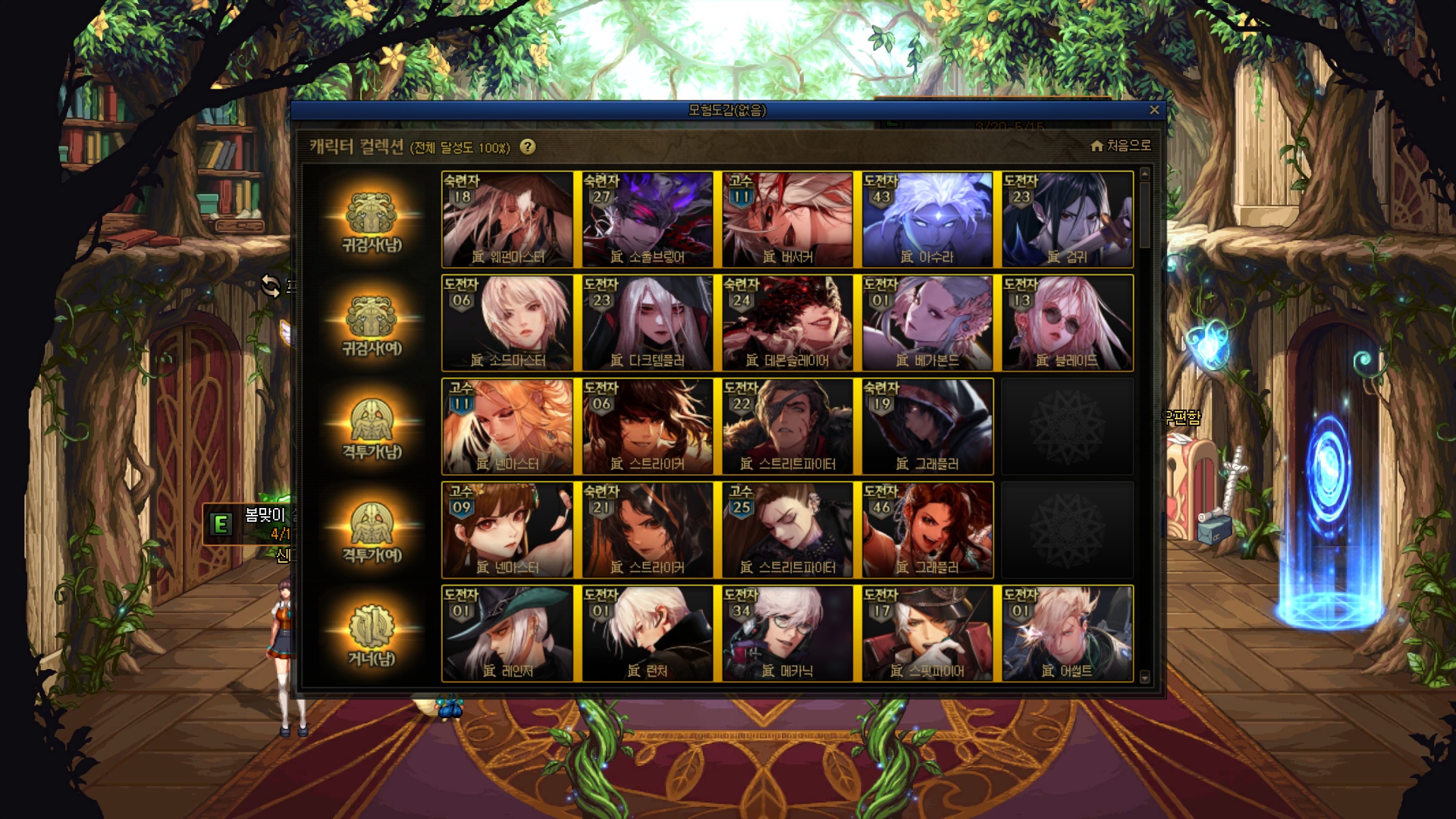Open the 메카닉 character card

(x=787, y=633)
